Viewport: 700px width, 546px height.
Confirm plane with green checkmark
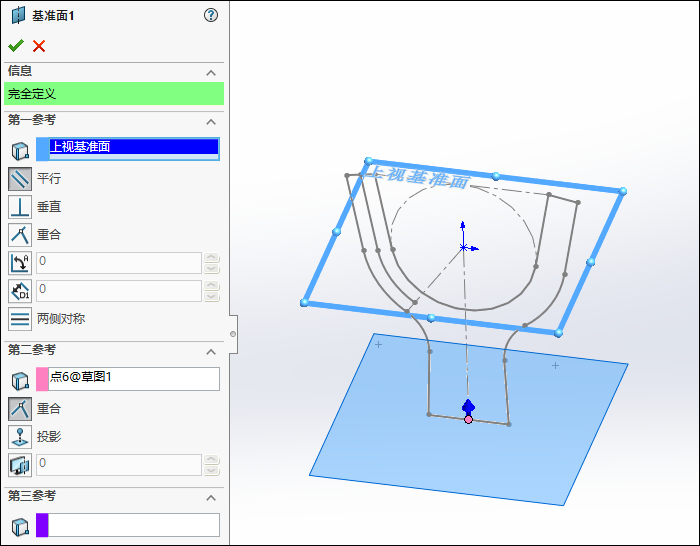point(16,46)
